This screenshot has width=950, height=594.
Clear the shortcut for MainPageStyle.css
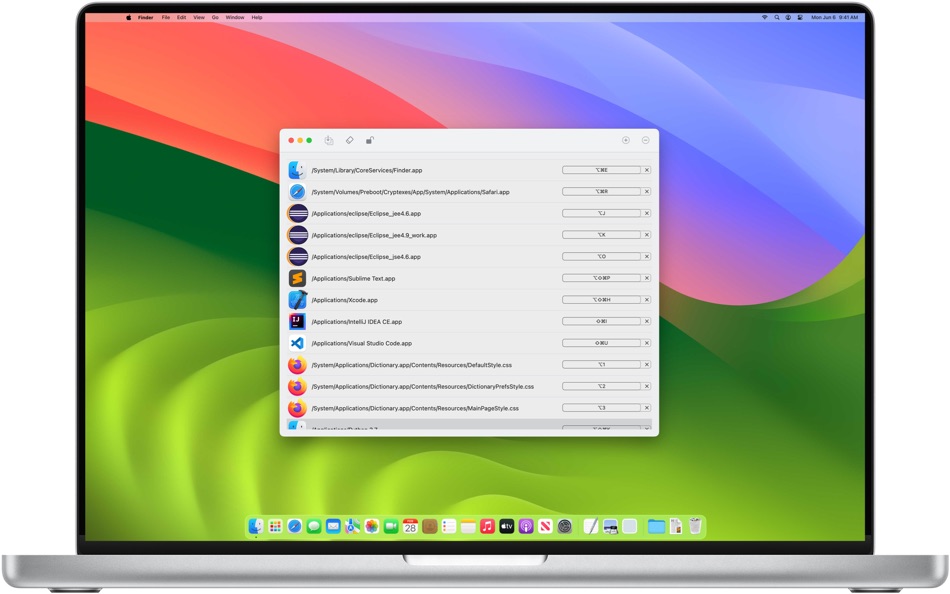click(646, 408)
